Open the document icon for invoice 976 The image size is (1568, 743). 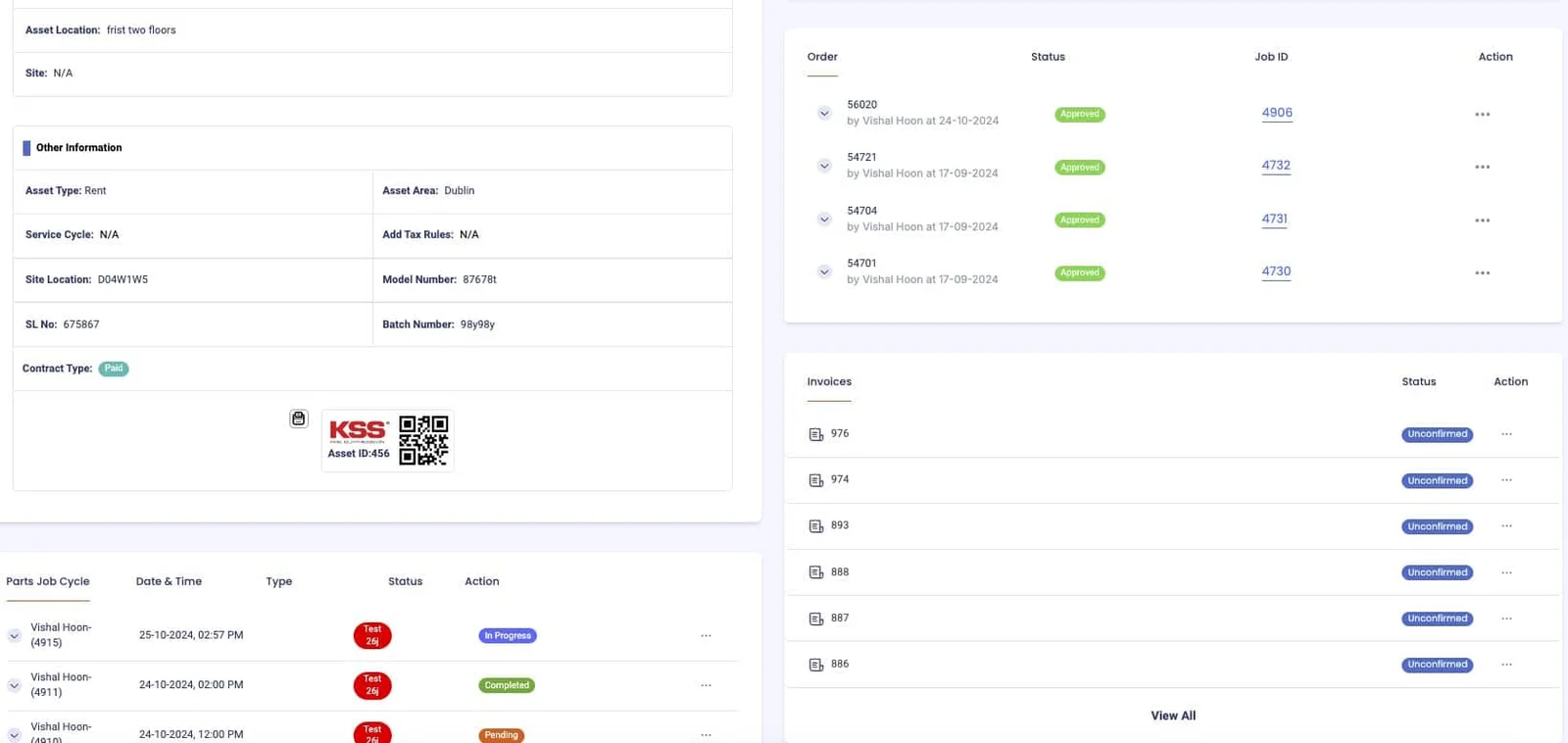[x=815, y=434]
